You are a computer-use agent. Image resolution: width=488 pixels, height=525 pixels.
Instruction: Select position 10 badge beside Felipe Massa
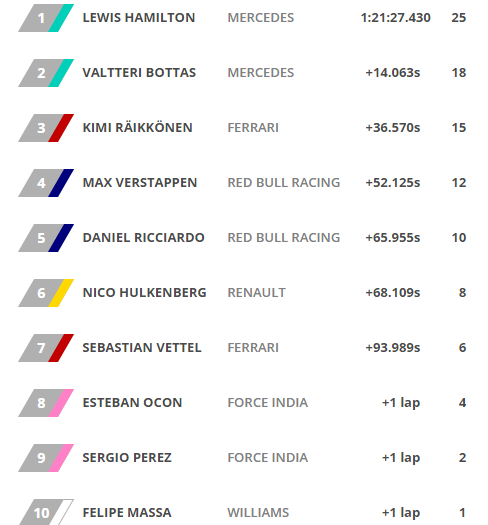(x=46, y=512)
